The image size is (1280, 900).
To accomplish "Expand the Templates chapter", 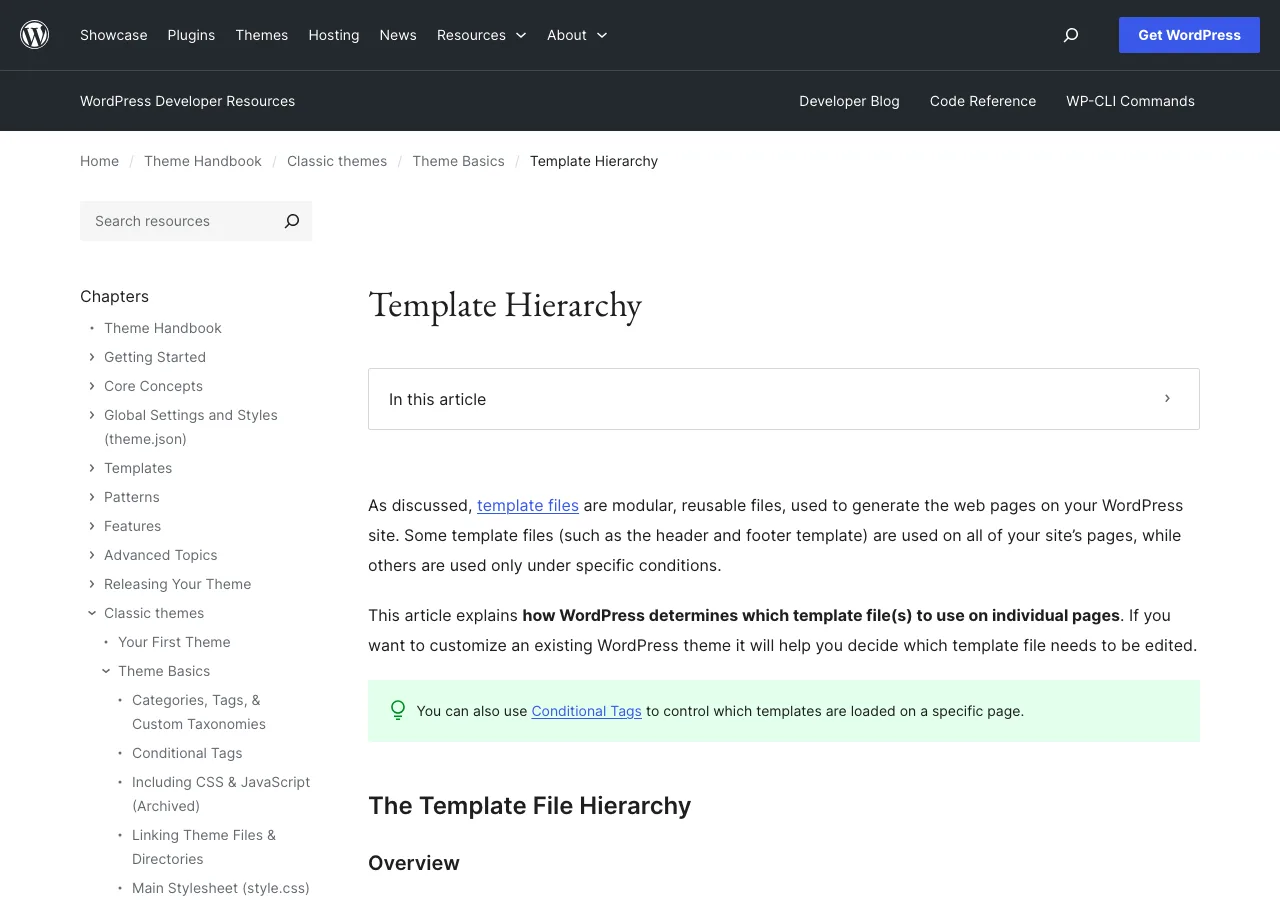I will (x=92, y=468).
